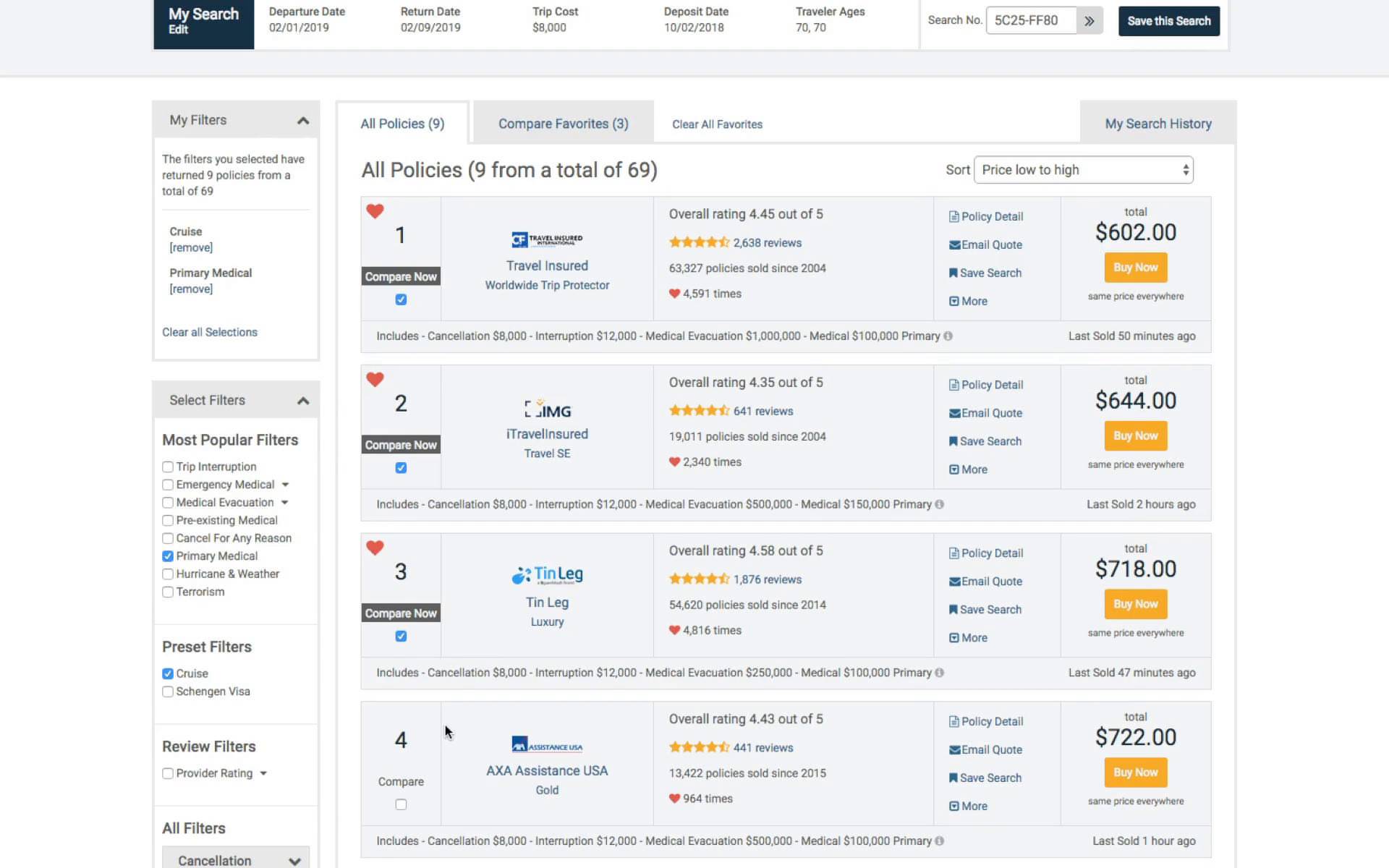This screenshot has height=868, width=1389.
Task: Show info icon for iTravelInsured primary medical
Action: [939, 504]
